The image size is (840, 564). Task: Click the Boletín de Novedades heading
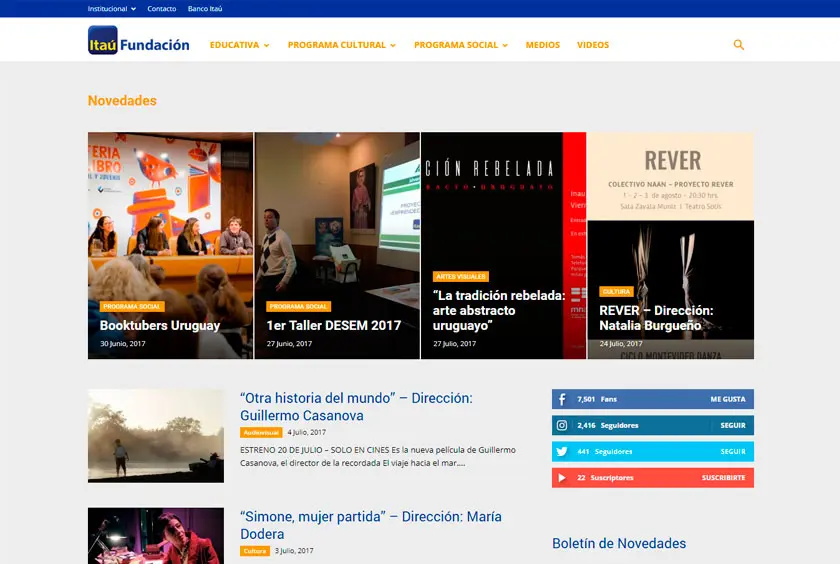pyautogui.click(x=619, y=543)
